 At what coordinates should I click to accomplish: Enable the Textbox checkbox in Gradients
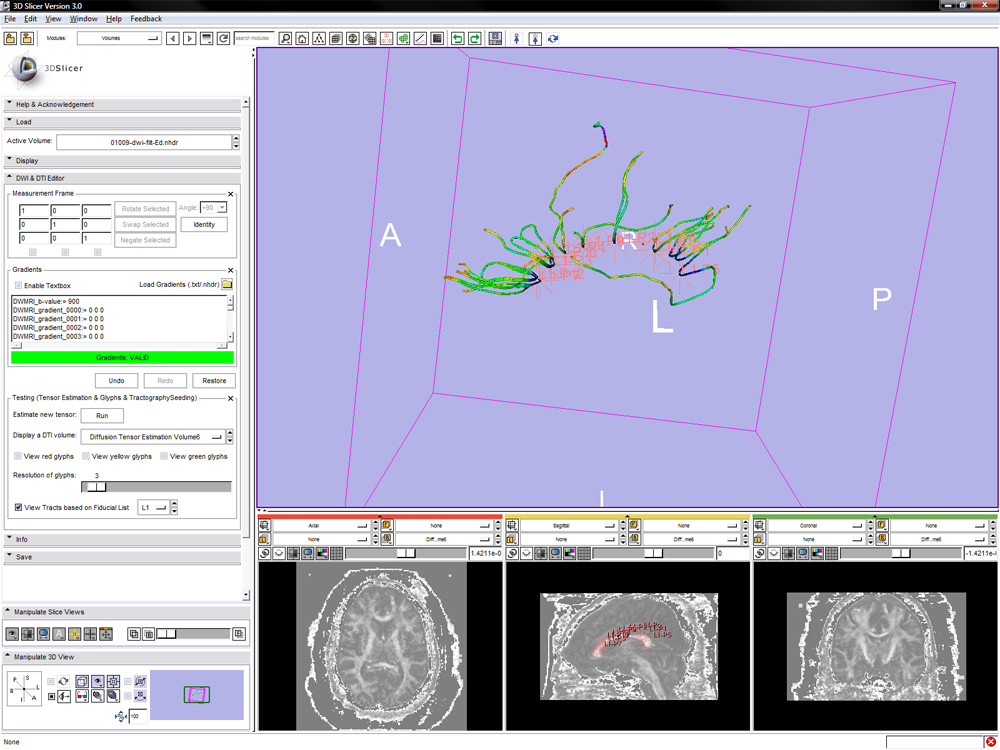[x=19, y=286]
